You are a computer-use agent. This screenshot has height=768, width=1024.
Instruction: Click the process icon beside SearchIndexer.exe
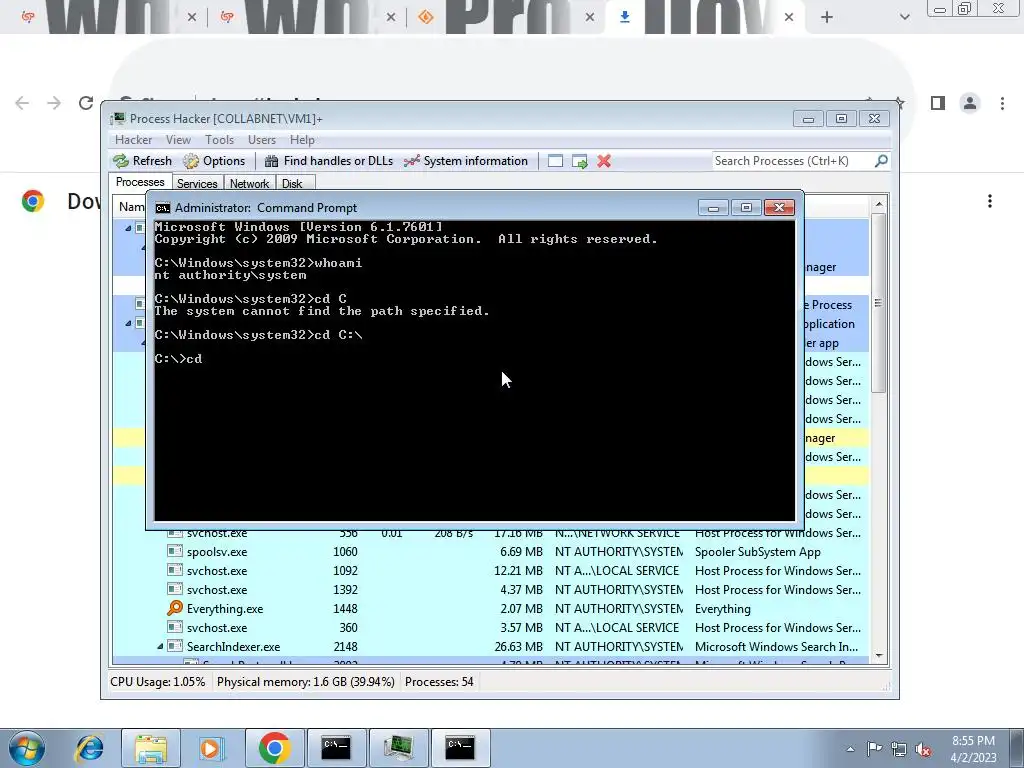point(174,647)
